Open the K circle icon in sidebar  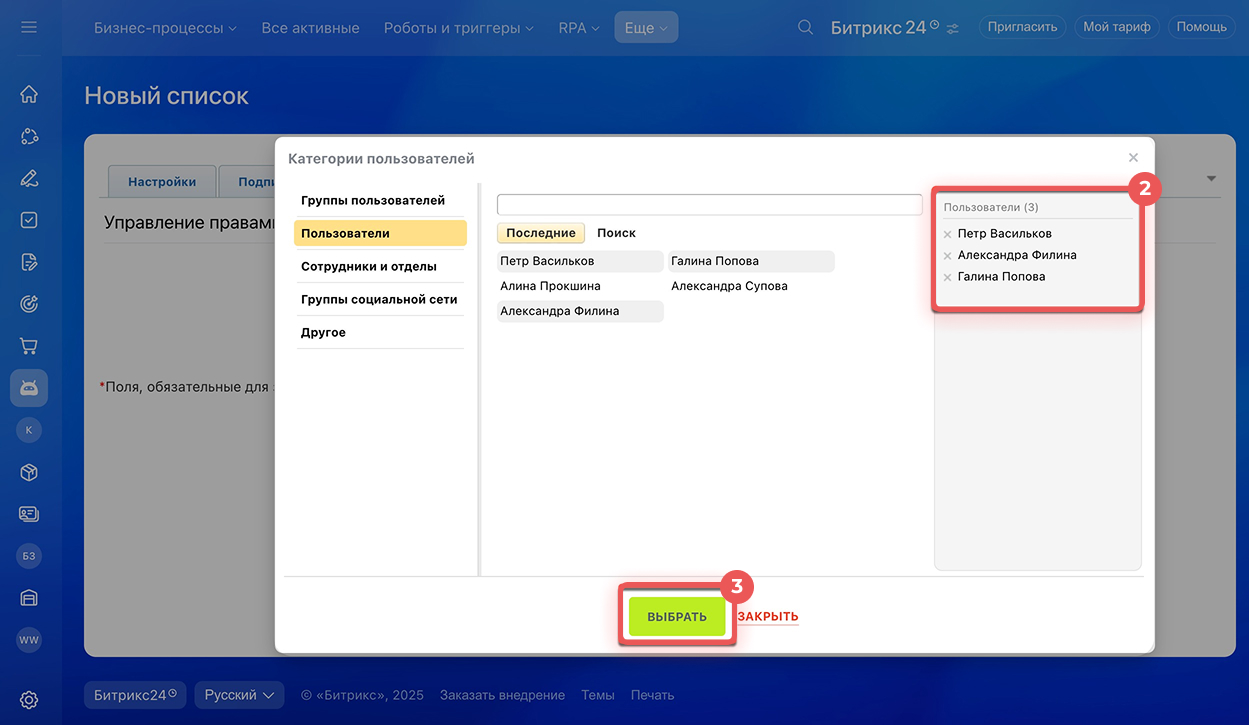[x=29, y=430]
